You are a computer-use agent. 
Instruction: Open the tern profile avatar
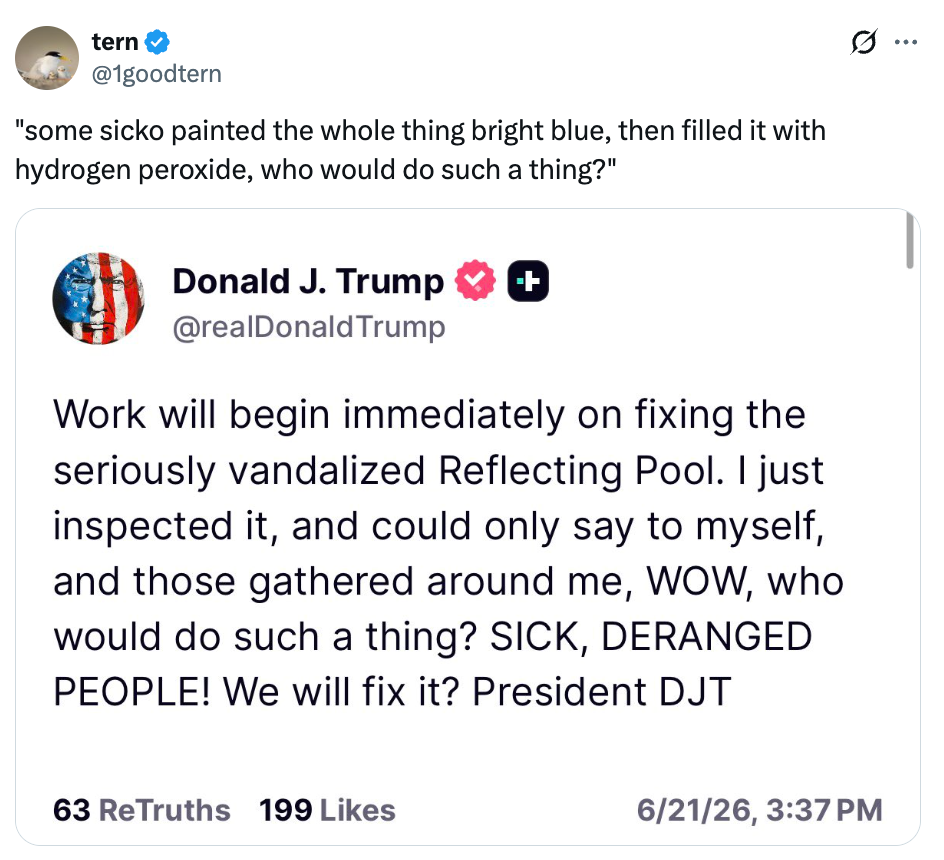[46, 58]
